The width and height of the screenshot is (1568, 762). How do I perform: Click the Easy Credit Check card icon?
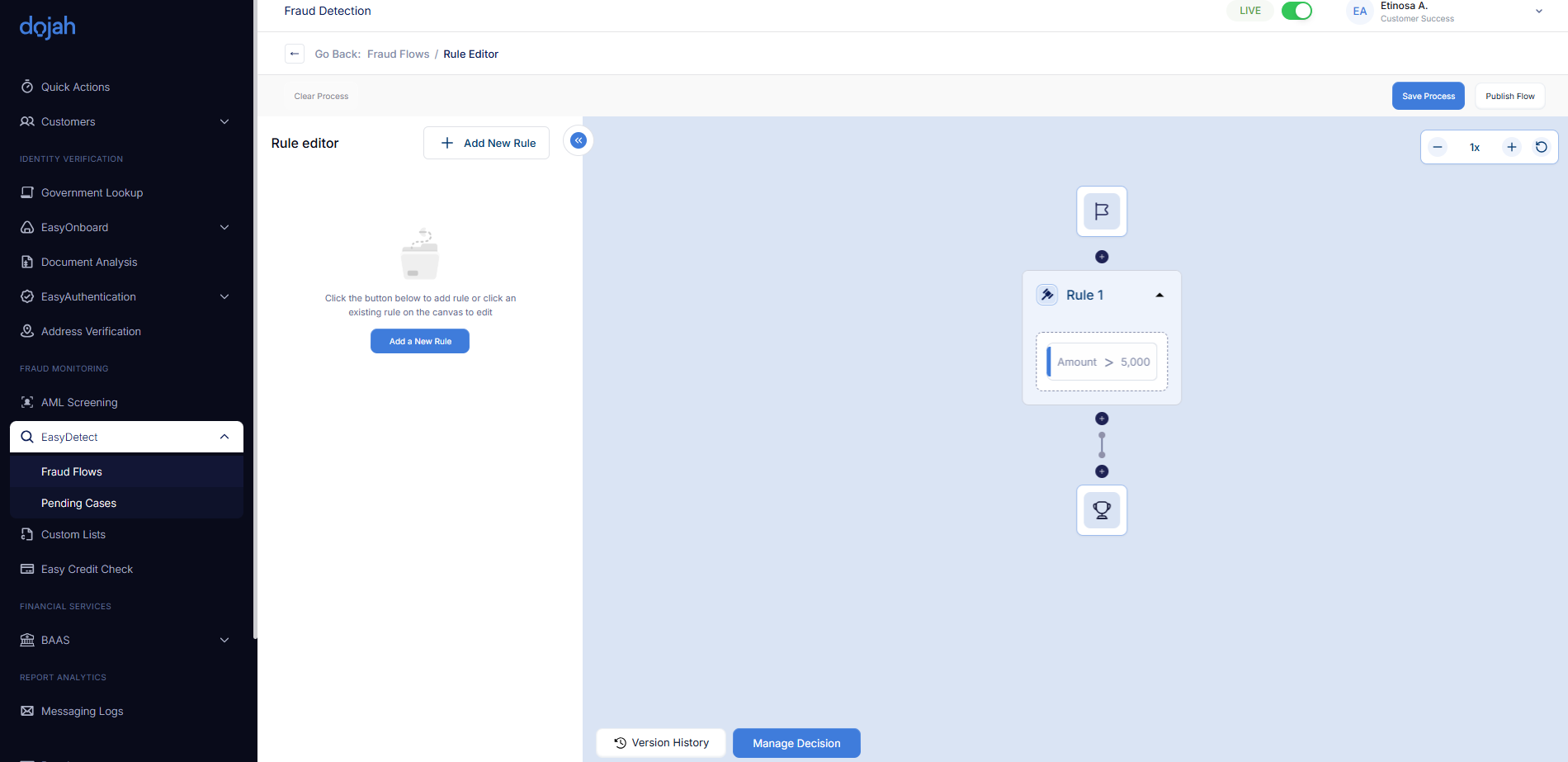(27, 569)
